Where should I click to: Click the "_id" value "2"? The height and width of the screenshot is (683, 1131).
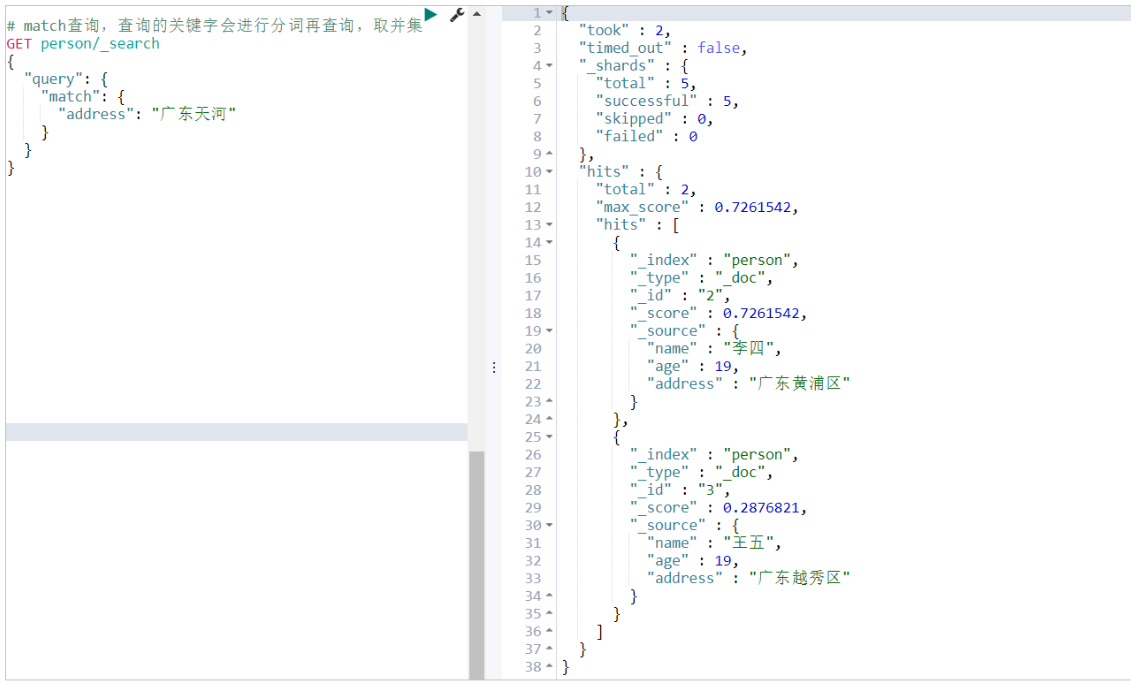(710, 296)
